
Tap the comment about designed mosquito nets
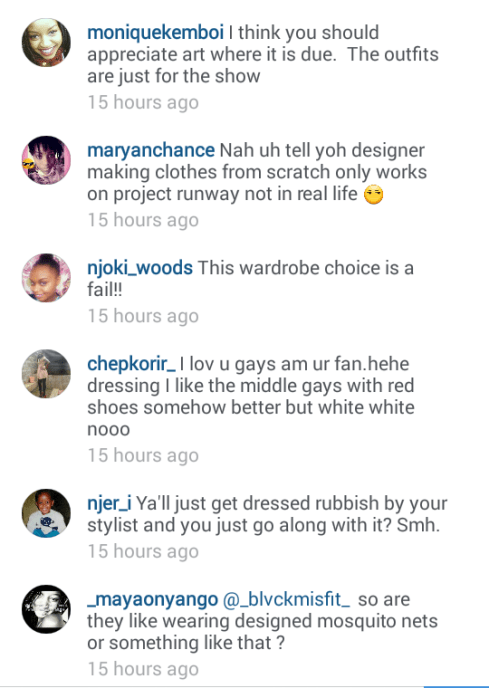262,621
